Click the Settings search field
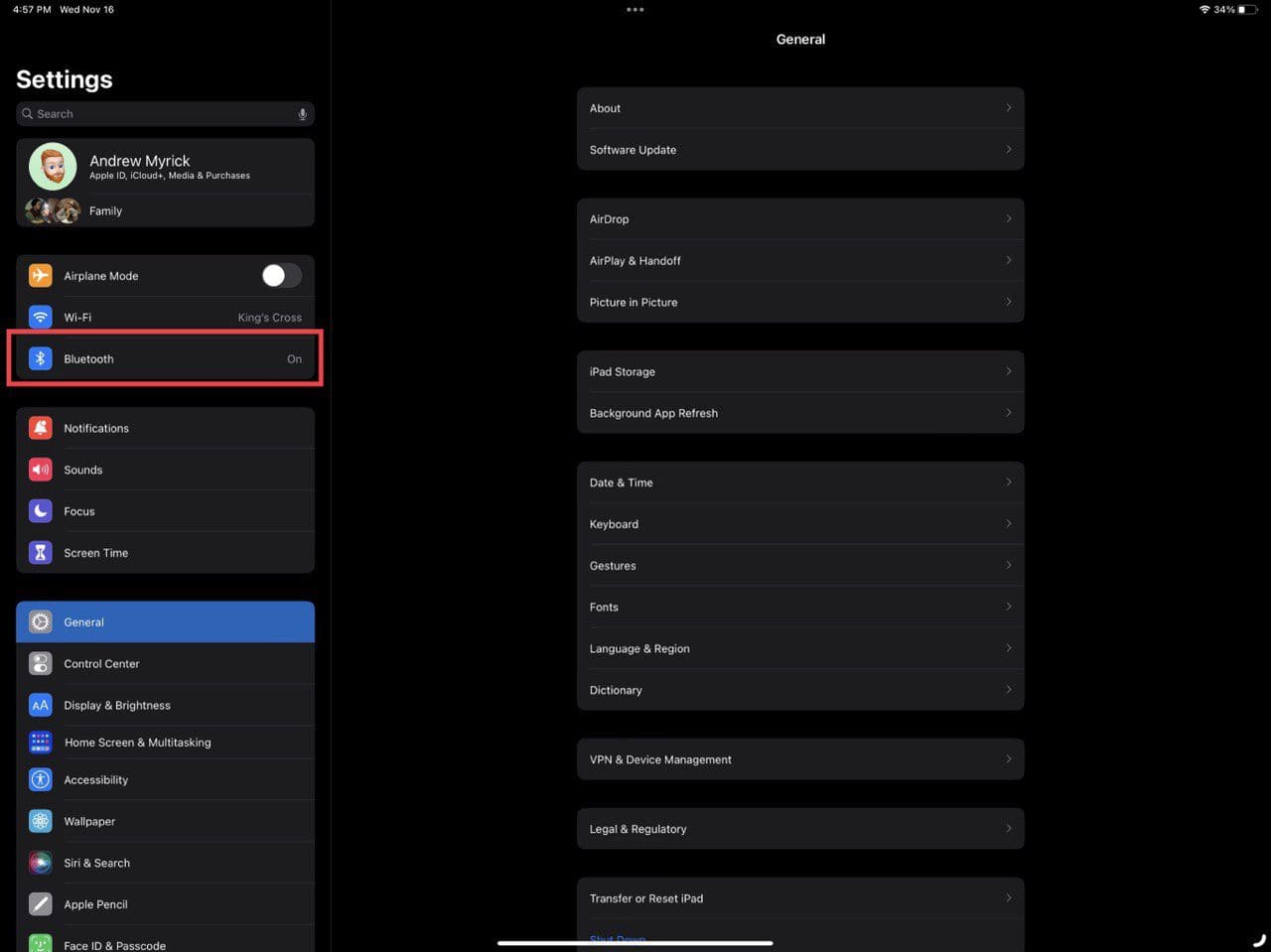Screen dimensions: 1271x952 coord(159,114)
